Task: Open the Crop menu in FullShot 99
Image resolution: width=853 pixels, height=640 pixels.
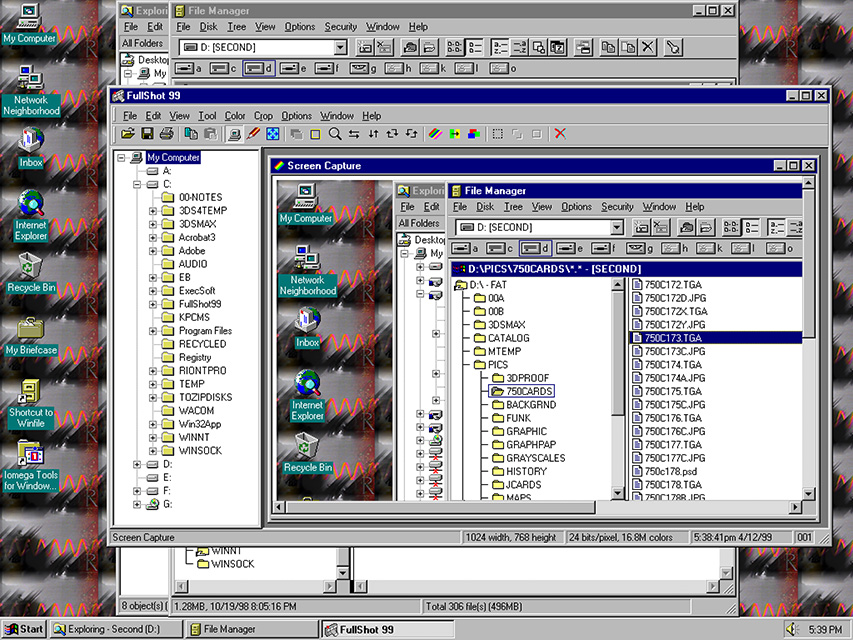Action: 263,116
